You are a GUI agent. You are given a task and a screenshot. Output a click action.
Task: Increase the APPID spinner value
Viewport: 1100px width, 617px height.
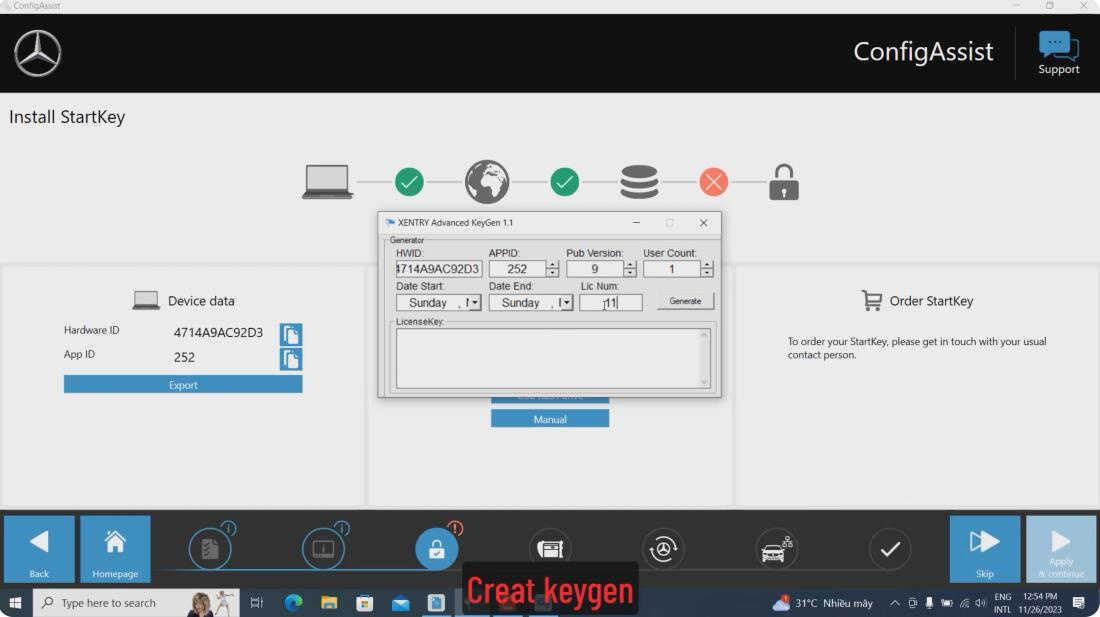553,265
